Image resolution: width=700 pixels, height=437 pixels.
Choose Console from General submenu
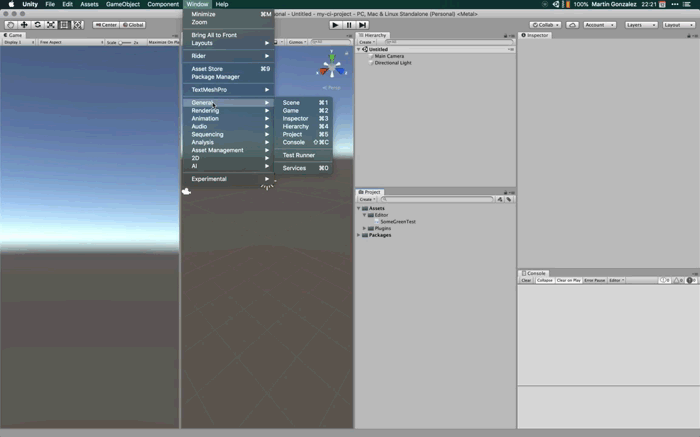(304, 142)
